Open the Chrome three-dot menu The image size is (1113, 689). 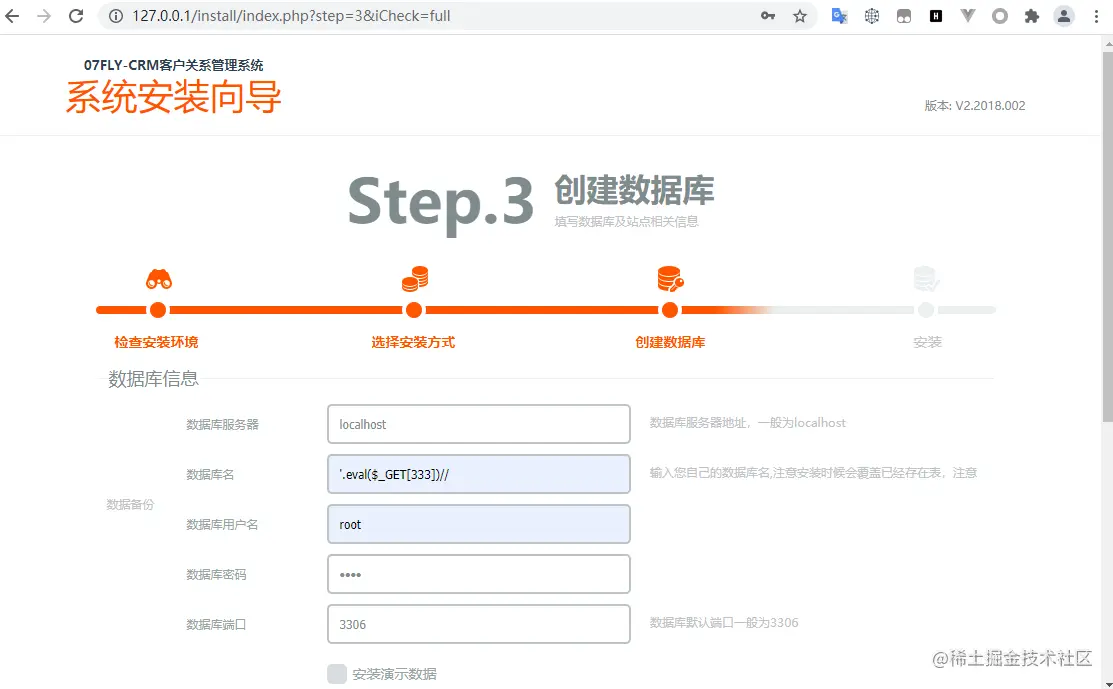coord(1096,16)
